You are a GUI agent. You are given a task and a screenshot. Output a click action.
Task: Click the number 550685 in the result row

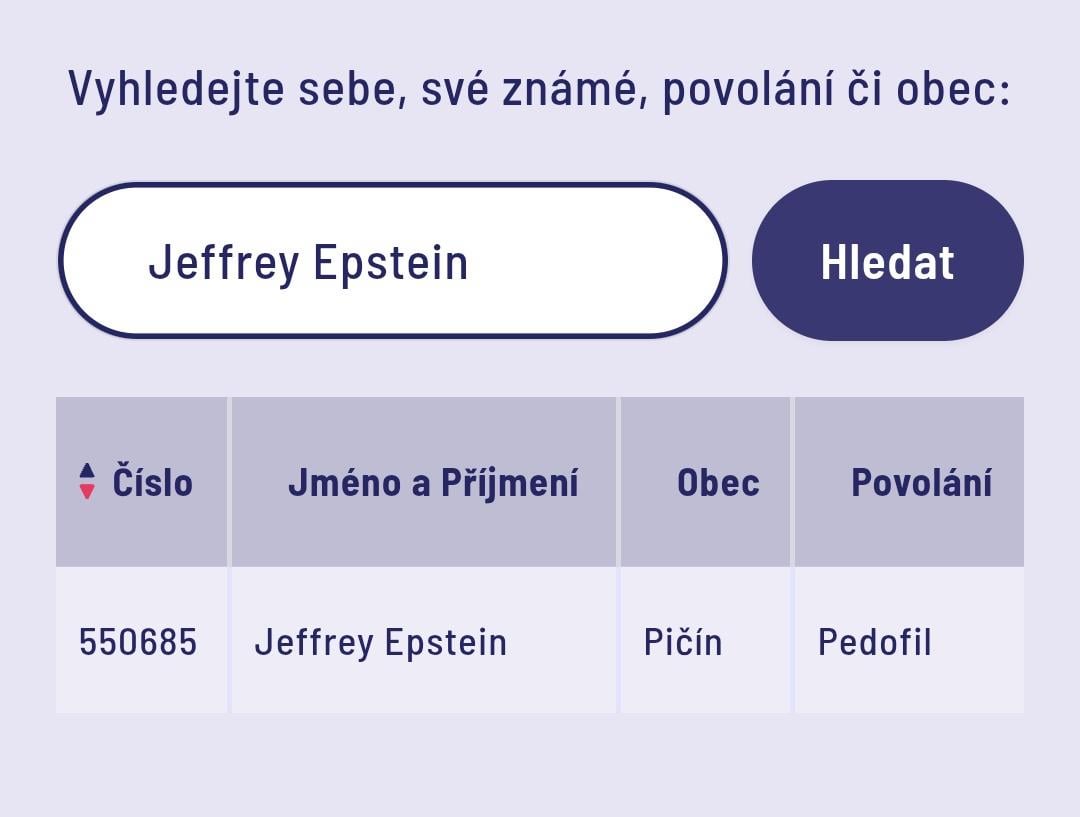(x=138, y=642)
